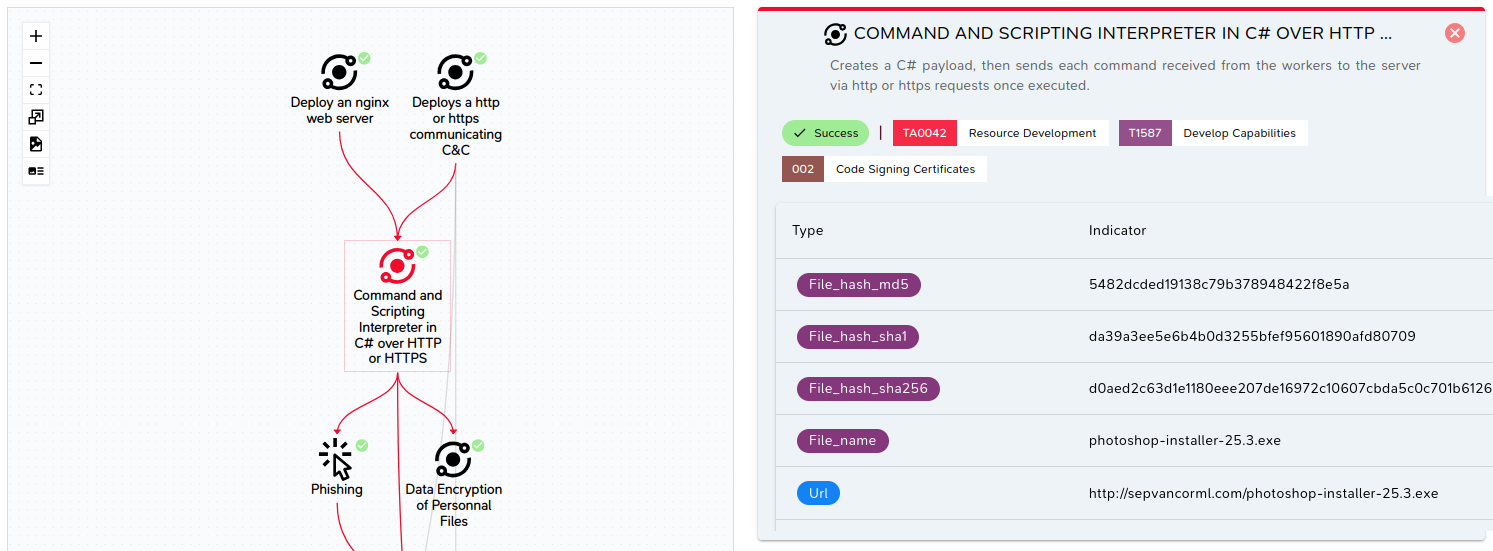Click the TA0042 tactic tag
Image resolution: width=1493 pixels, height=551 pixels.
pos(925,133)
